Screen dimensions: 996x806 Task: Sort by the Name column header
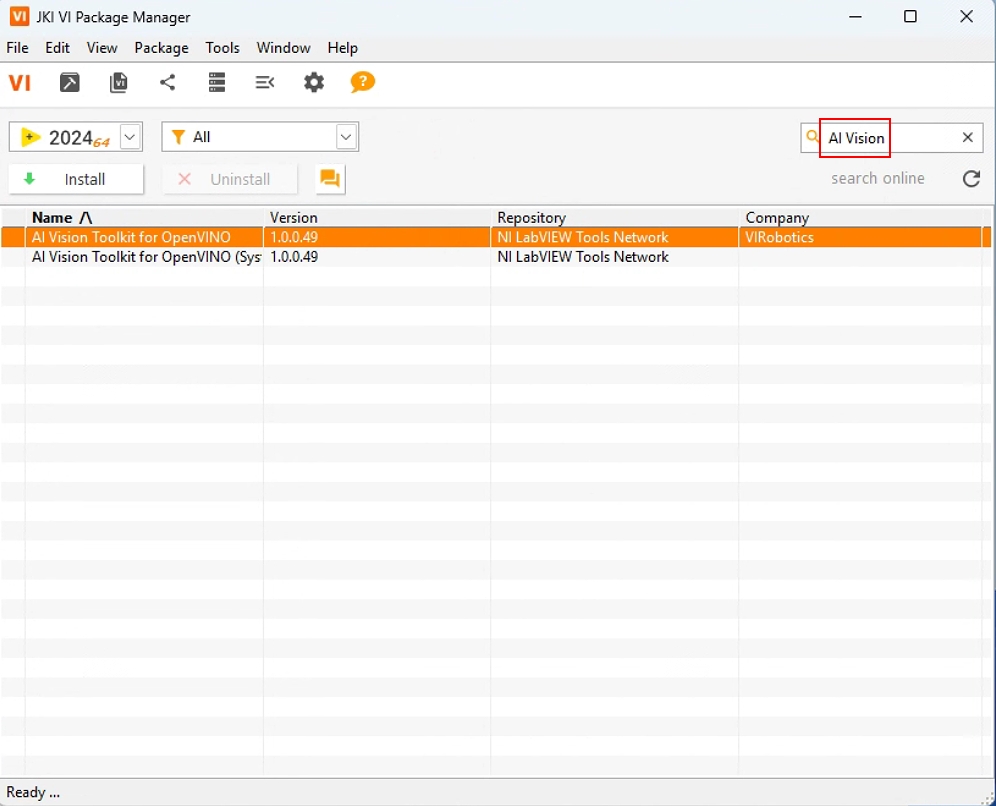tap(144, 217)
